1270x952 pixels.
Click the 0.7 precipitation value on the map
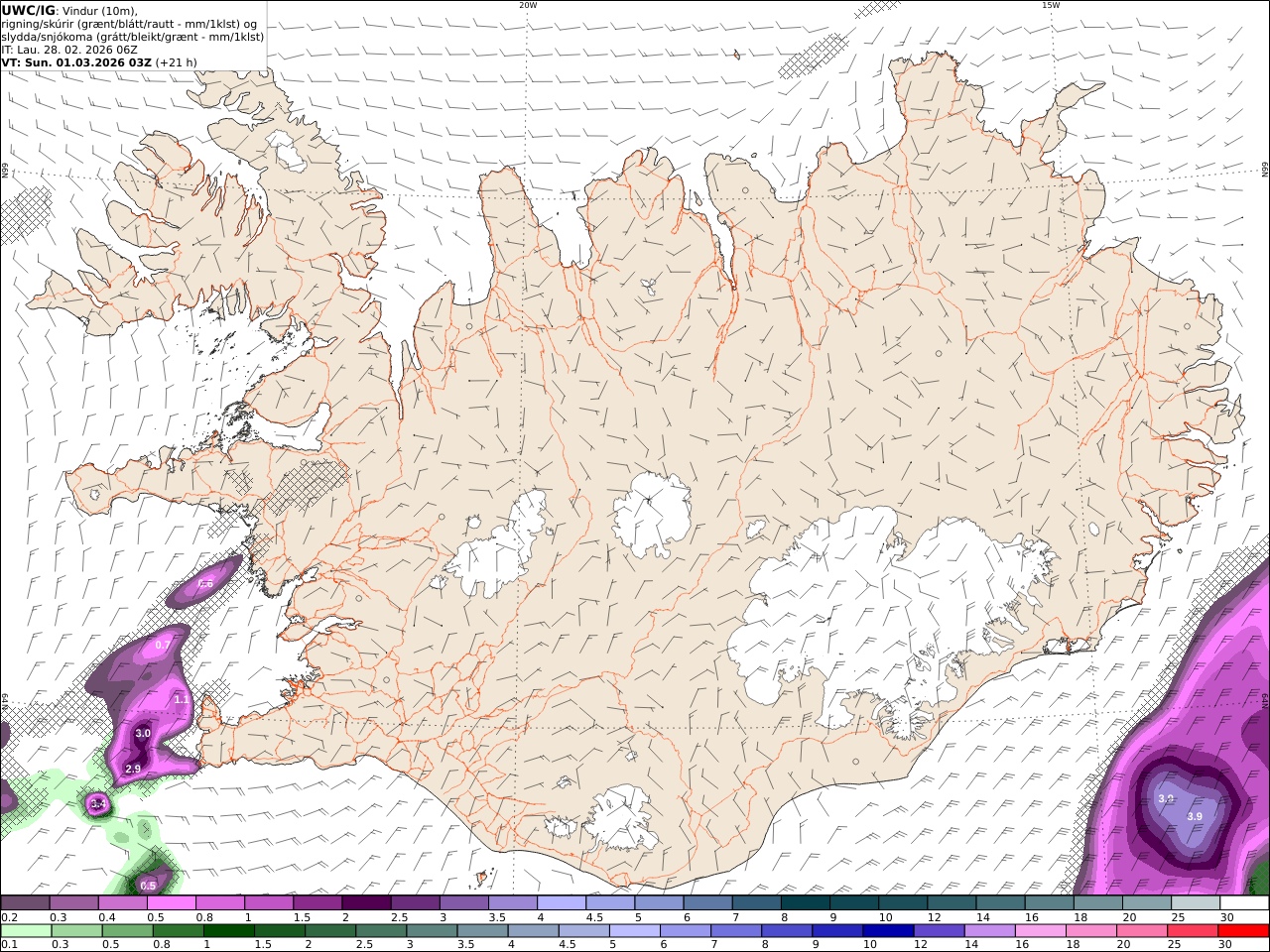[163, 645]
